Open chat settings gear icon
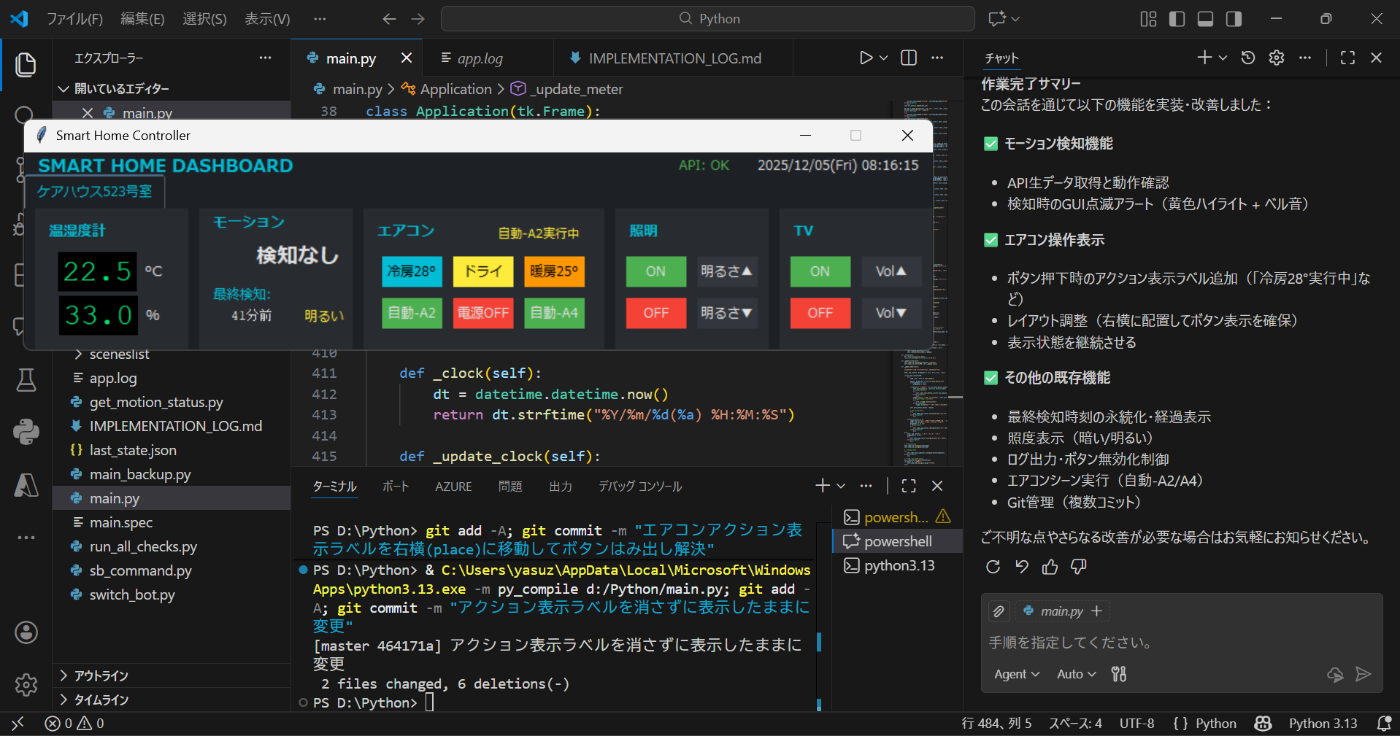Viewport: 1400px width, 736px height. 1276,58
